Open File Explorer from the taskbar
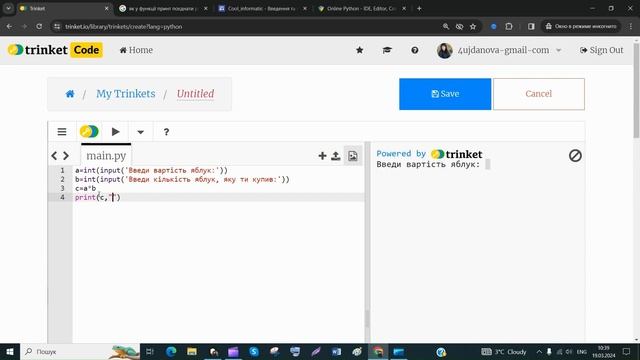This screenshot has width=640, height=360. 192,351
